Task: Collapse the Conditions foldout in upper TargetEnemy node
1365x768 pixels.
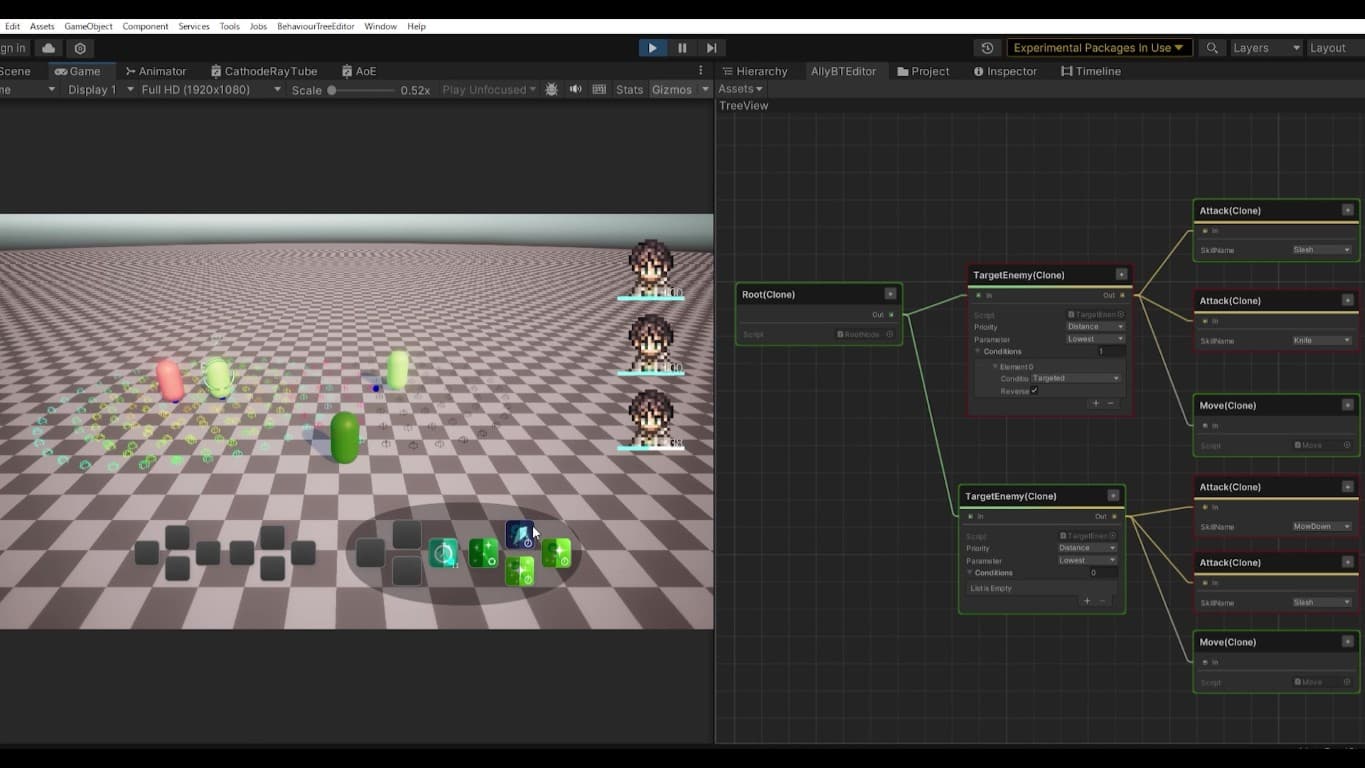Action: tap(979, 352)
